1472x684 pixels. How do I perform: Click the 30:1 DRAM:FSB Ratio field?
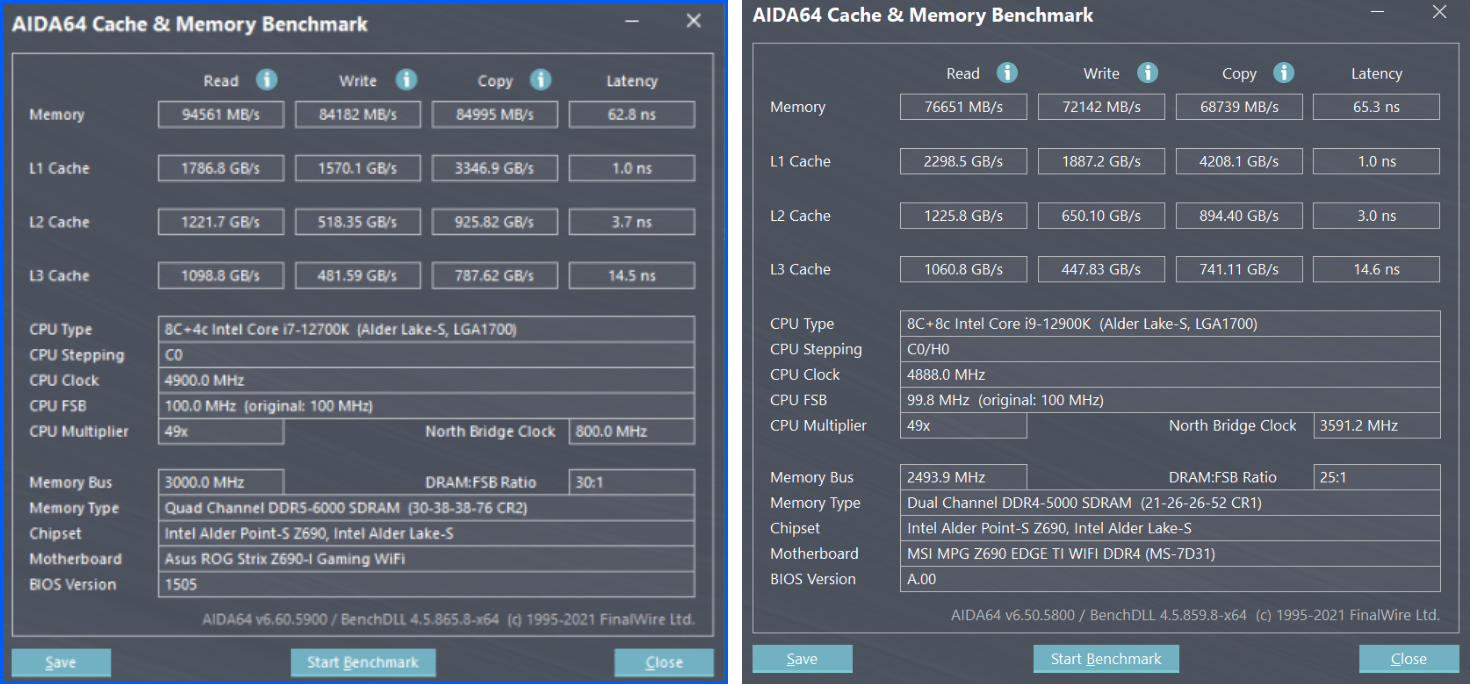coord(631,482)
